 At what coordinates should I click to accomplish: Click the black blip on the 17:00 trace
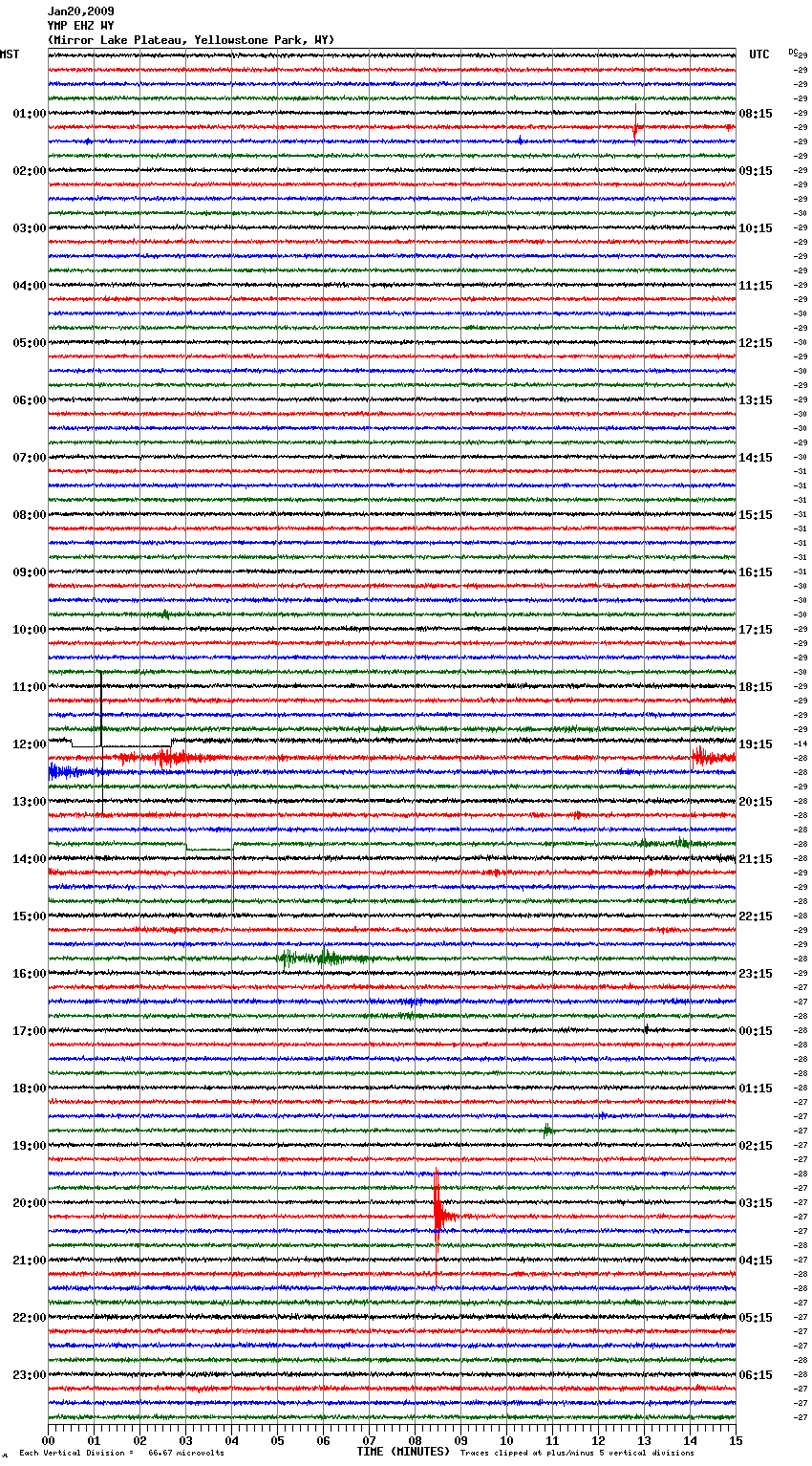tap(647, 1029)
